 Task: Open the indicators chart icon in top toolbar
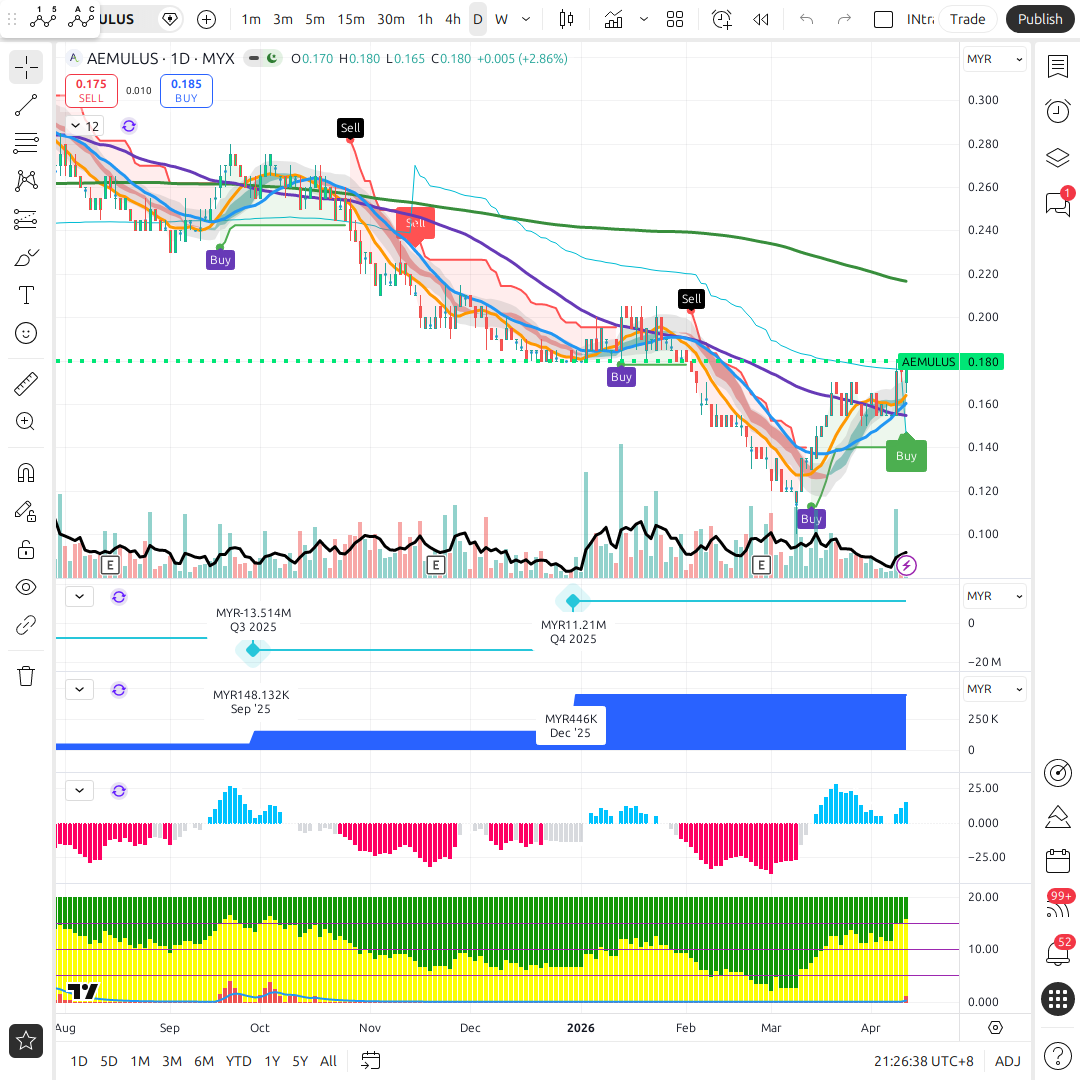coord(614,19)
